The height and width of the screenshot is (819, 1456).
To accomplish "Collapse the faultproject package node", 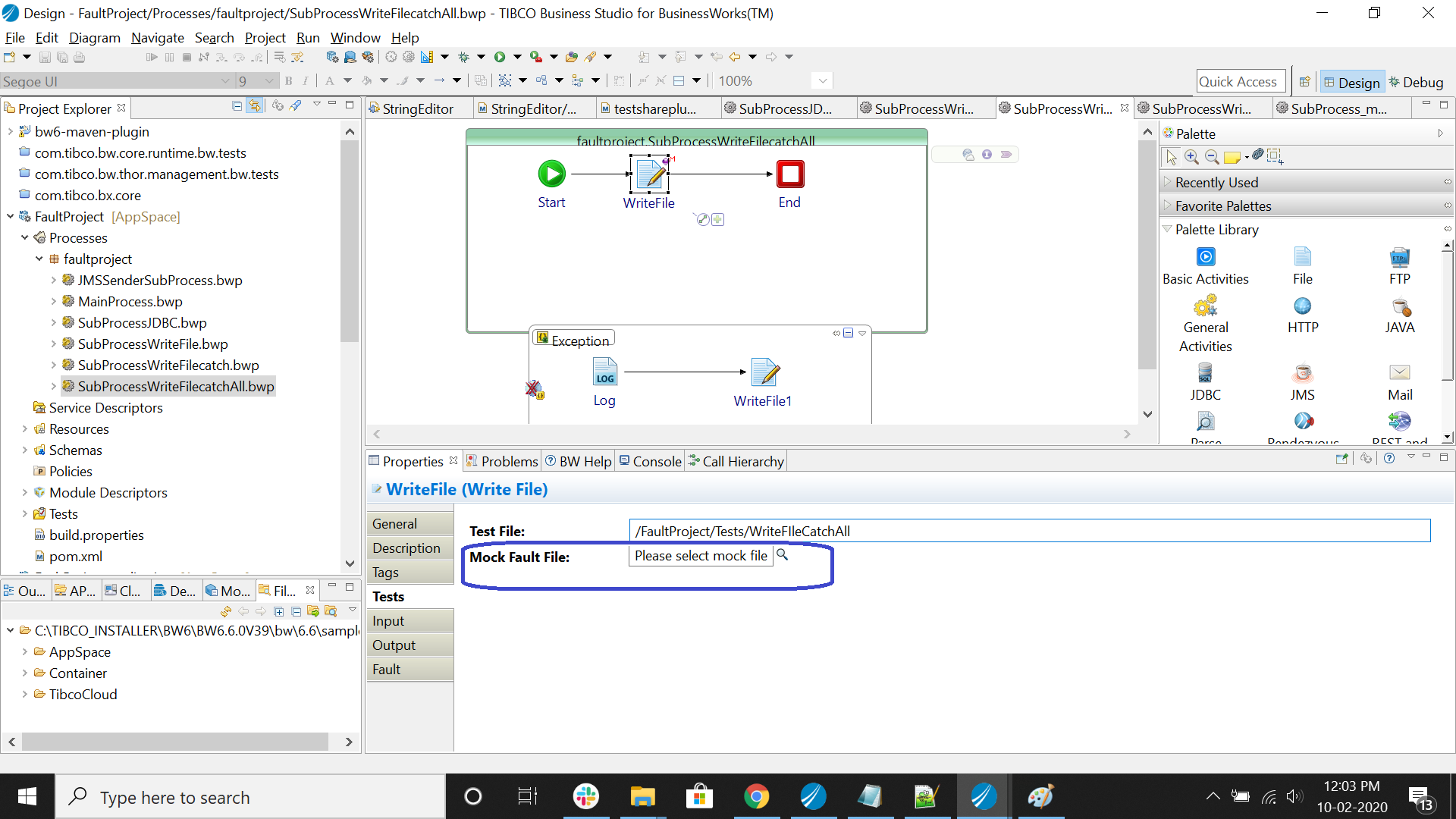I will click(x=39, y=259).
